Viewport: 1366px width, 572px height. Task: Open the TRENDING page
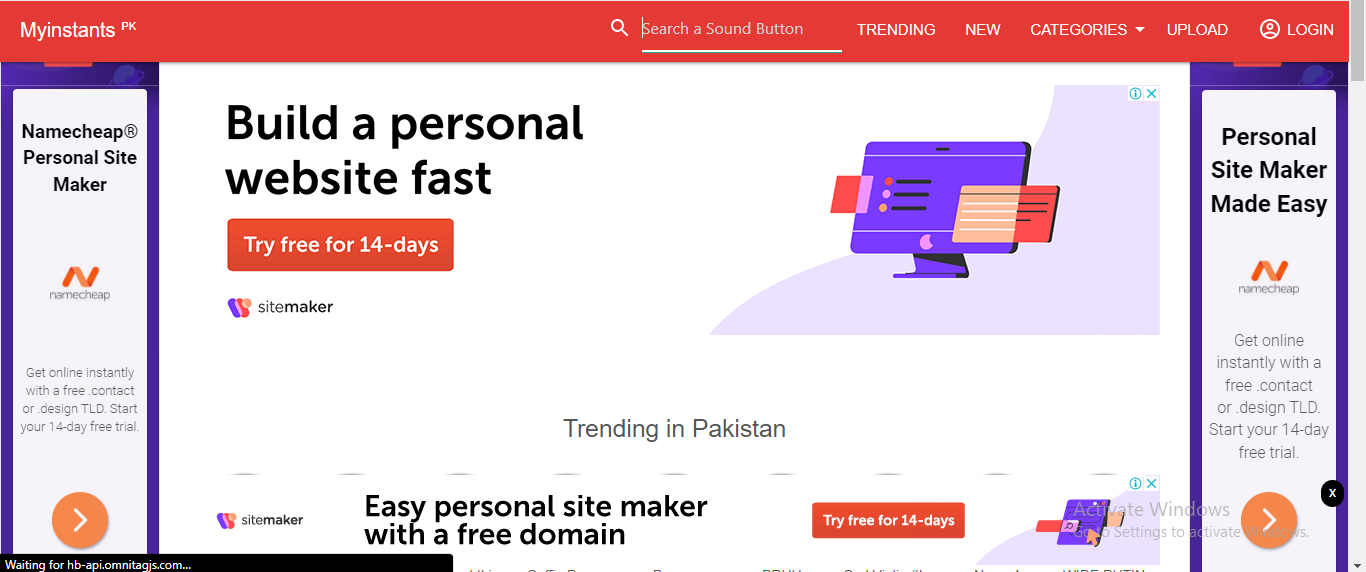pyautogui.click(x=896, y=30)
